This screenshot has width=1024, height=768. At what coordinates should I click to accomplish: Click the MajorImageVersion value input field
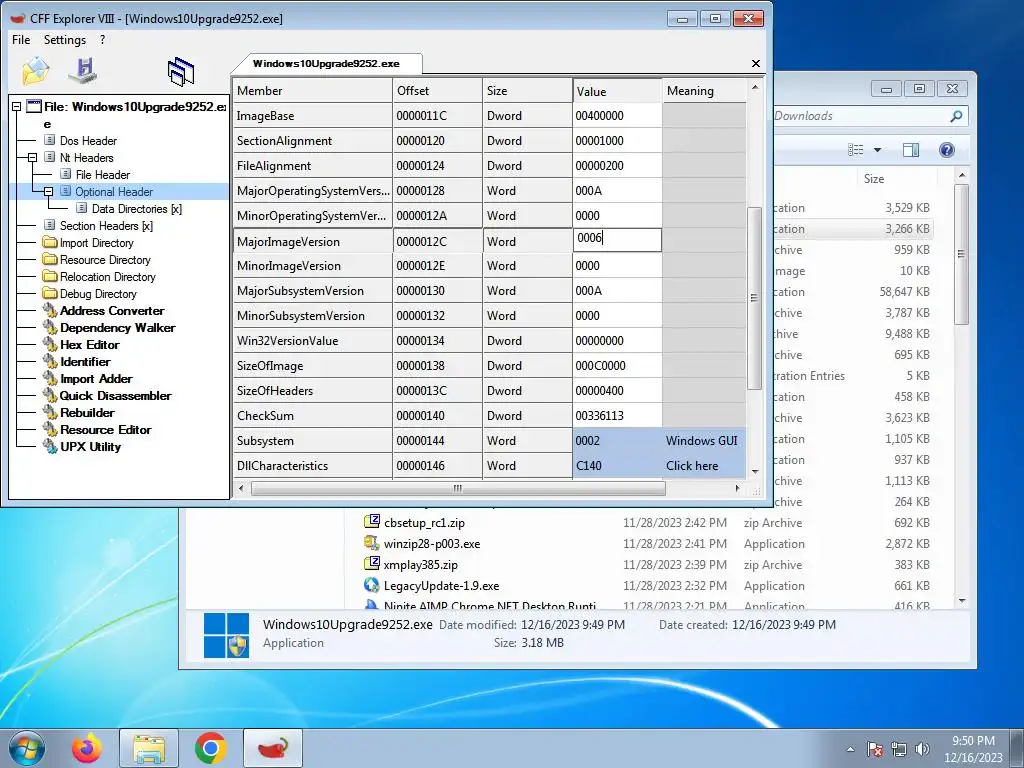point(618,240)
